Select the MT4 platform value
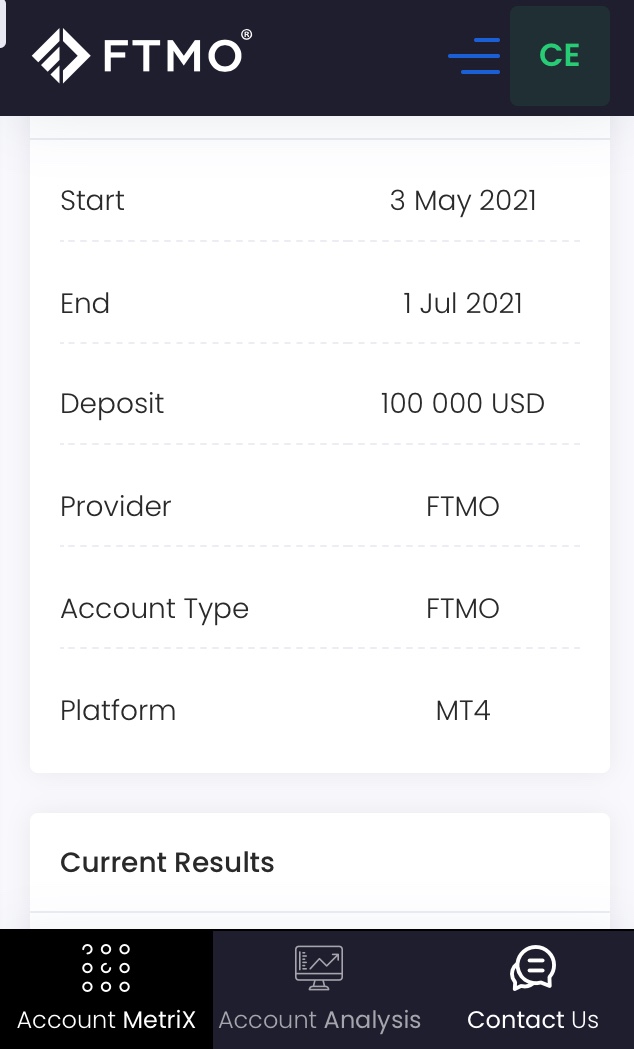 click(463, 711)
